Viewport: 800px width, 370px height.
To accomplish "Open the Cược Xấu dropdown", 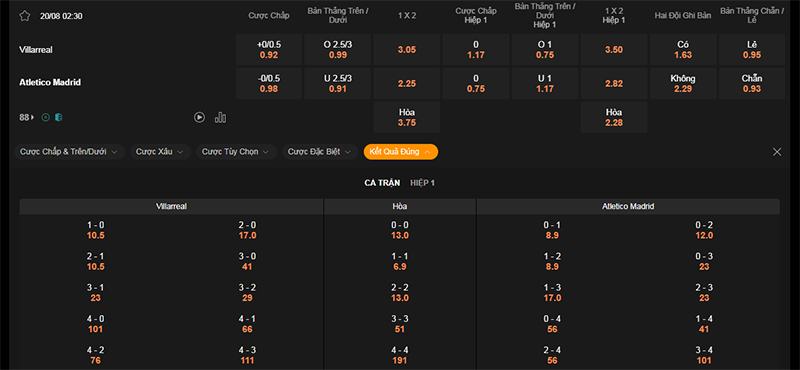I will tap(160, 152).
